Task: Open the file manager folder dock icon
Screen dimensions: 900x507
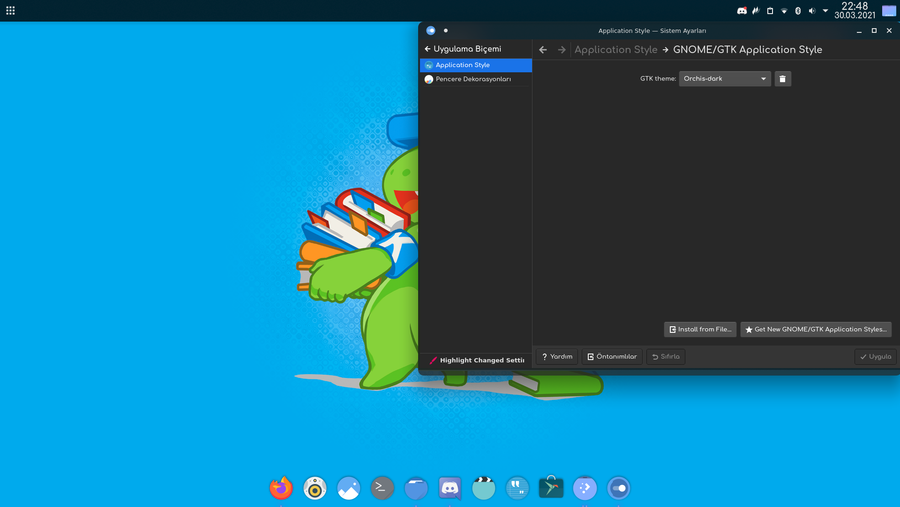Action: click(416, 488)
